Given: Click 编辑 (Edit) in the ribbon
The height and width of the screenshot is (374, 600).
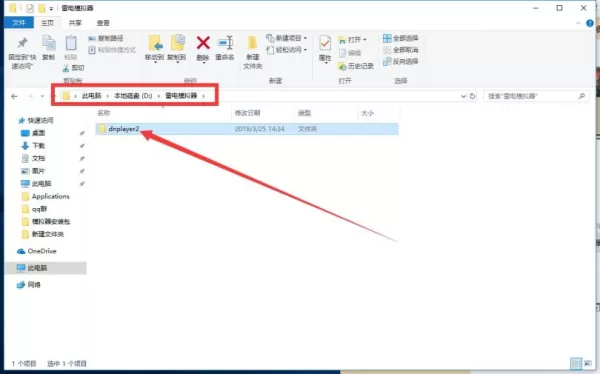Looking at the screenshot, I should point(350,53).
